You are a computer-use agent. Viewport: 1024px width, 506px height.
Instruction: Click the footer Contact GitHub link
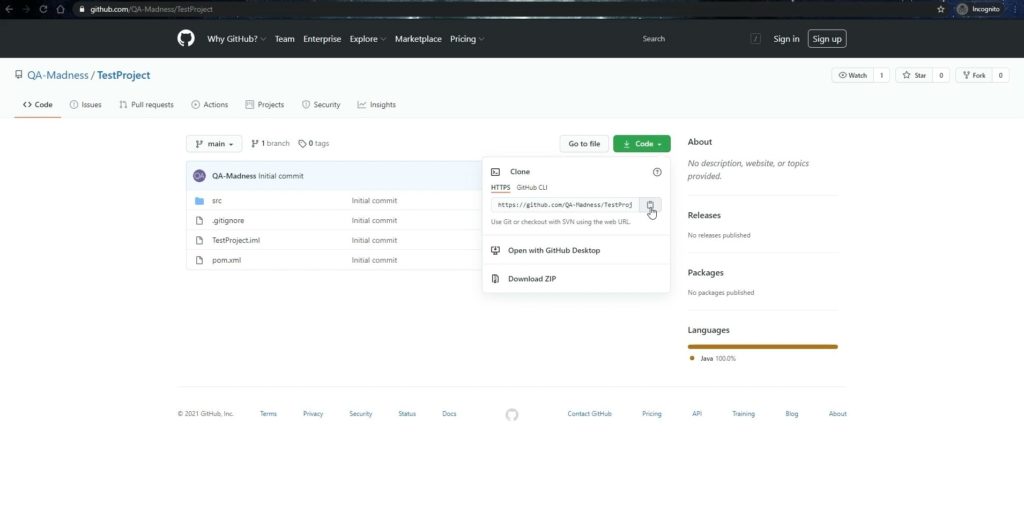[x=590, y=414]
